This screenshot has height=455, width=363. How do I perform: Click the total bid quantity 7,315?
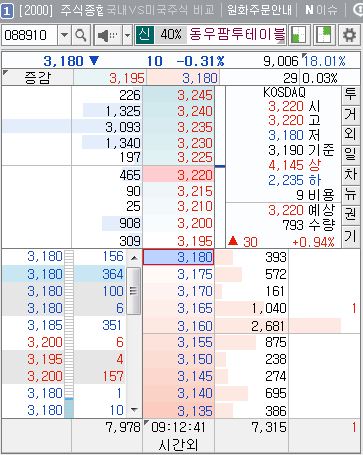pos(269,427)
